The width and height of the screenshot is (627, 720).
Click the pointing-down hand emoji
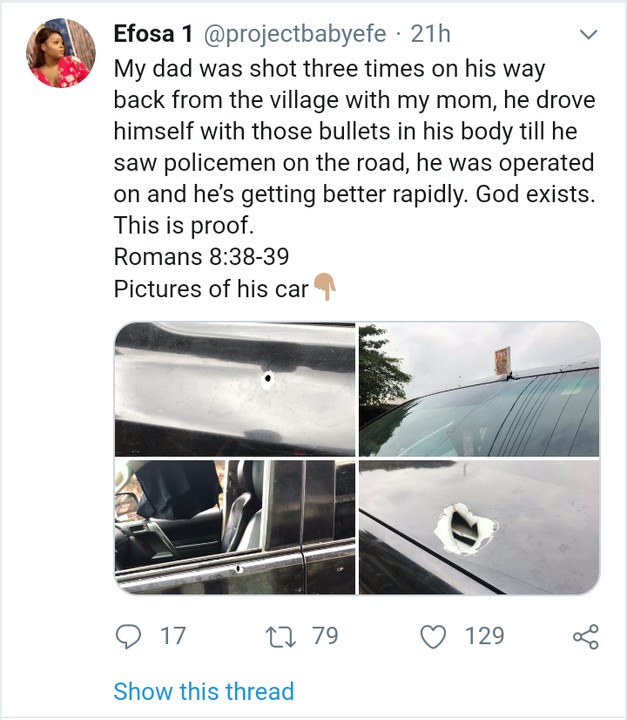(x=324, y=289)
